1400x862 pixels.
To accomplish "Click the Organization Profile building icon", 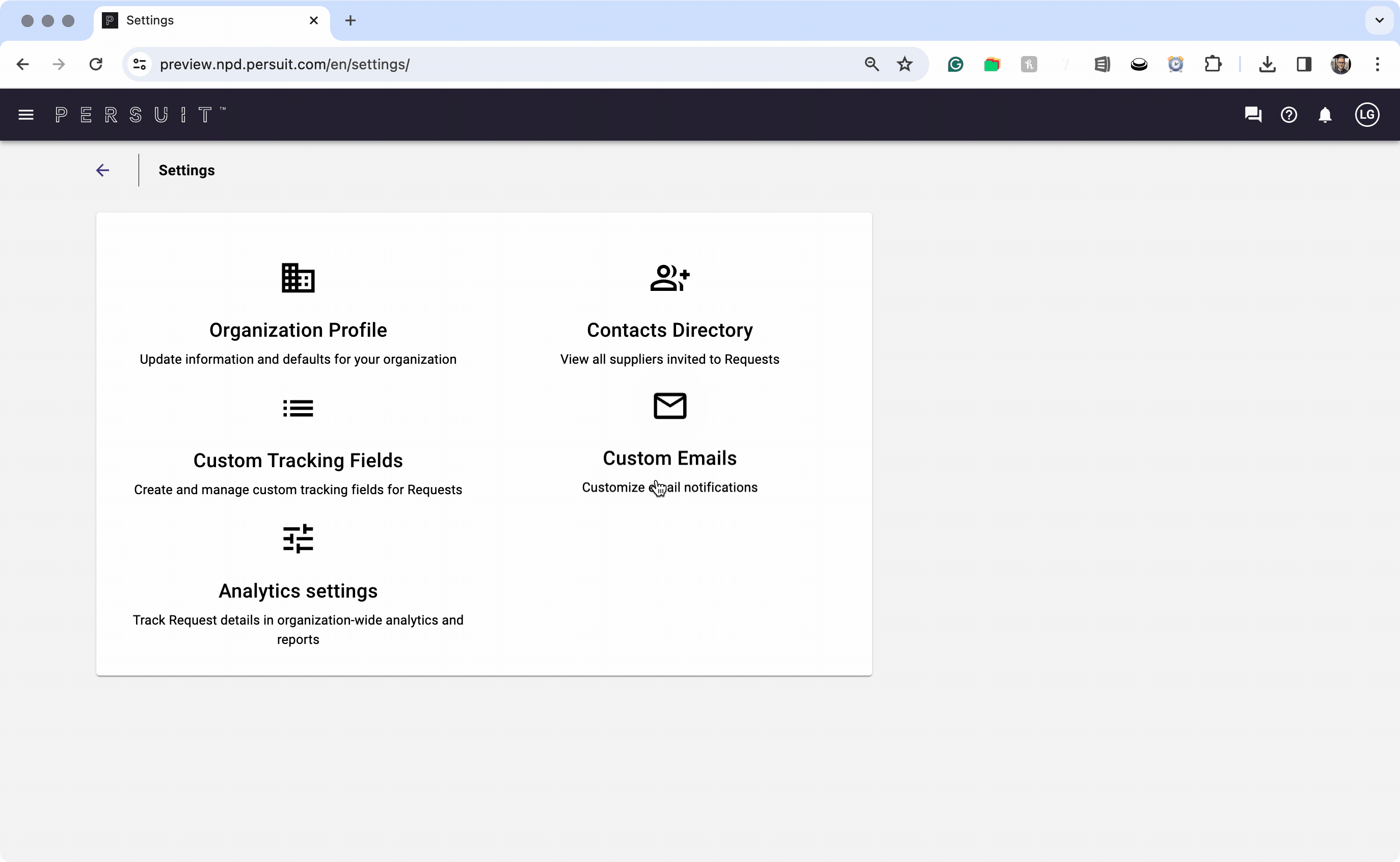I will pyautogui.click(x=298, y=278).
